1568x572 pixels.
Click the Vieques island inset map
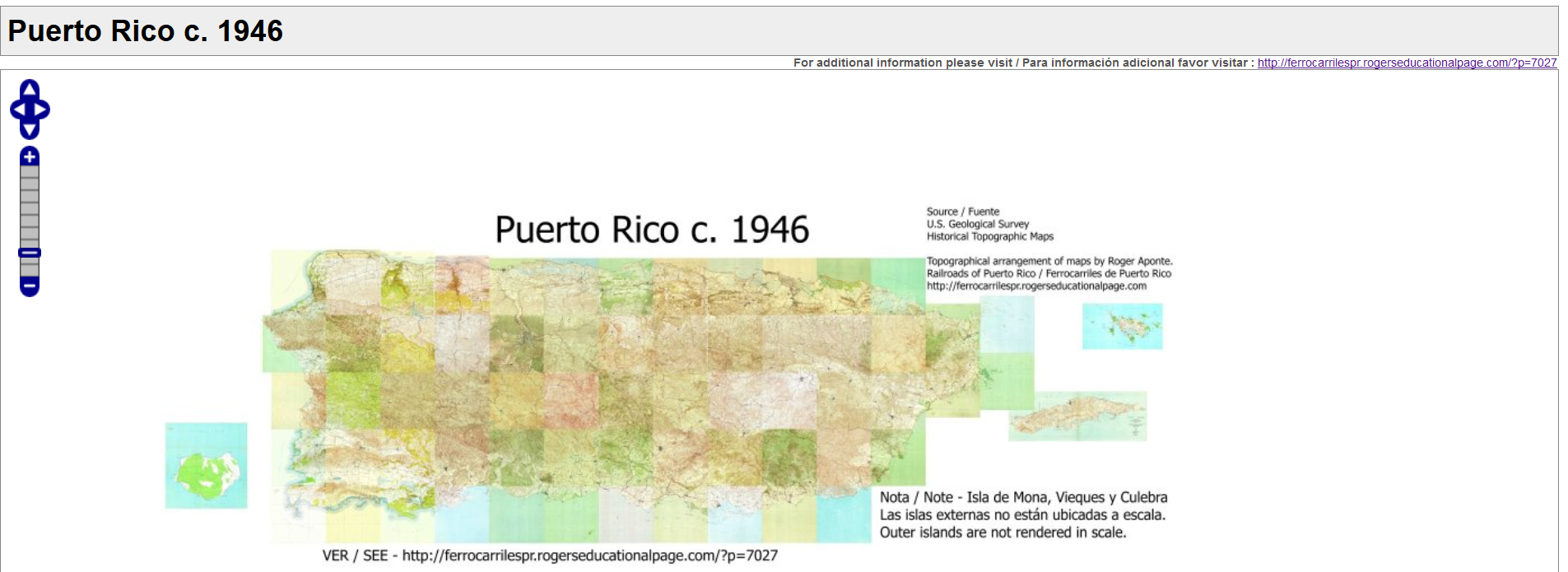tap(1077, 416)
